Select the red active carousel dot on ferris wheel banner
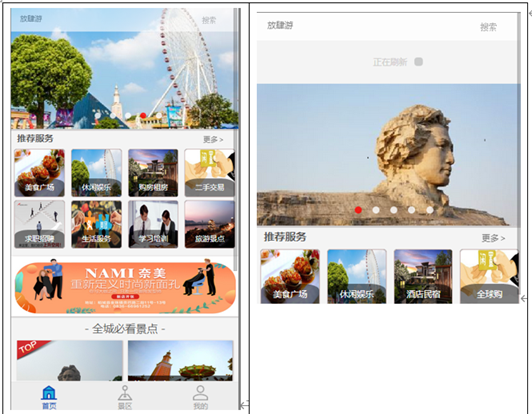This screenshot has height=414, width=532. click(x=143, y=115)
